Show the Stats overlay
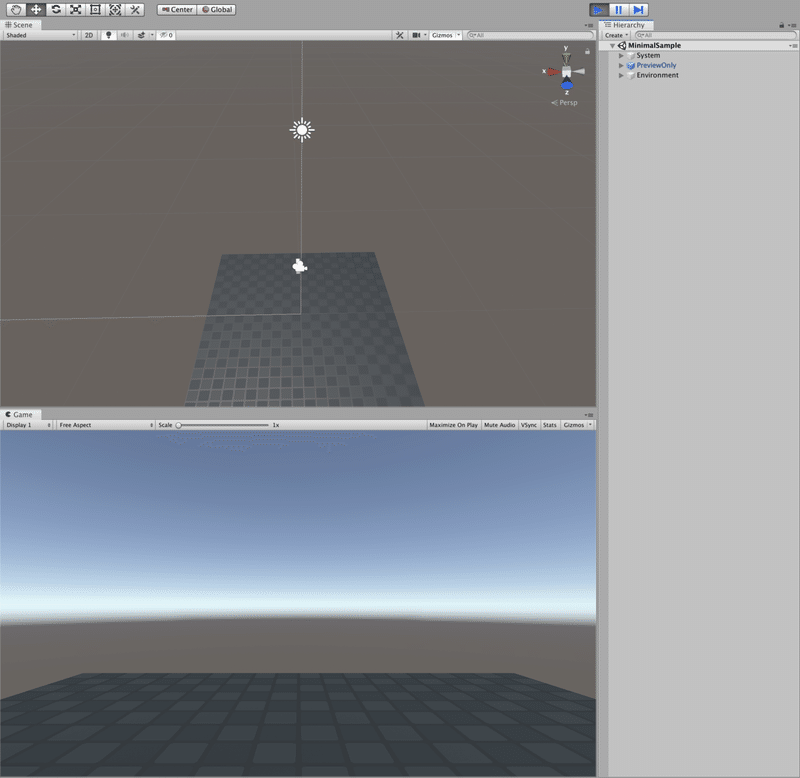This screenshot has width=800, height=778. point(549,425)
